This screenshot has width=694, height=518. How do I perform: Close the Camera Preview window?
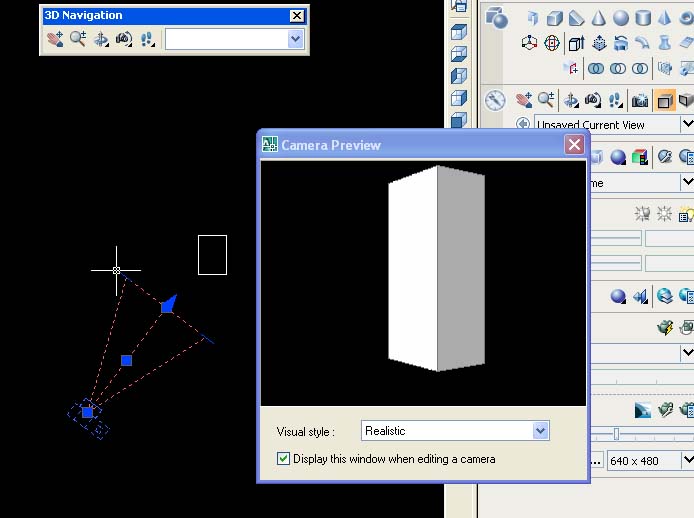574,145
